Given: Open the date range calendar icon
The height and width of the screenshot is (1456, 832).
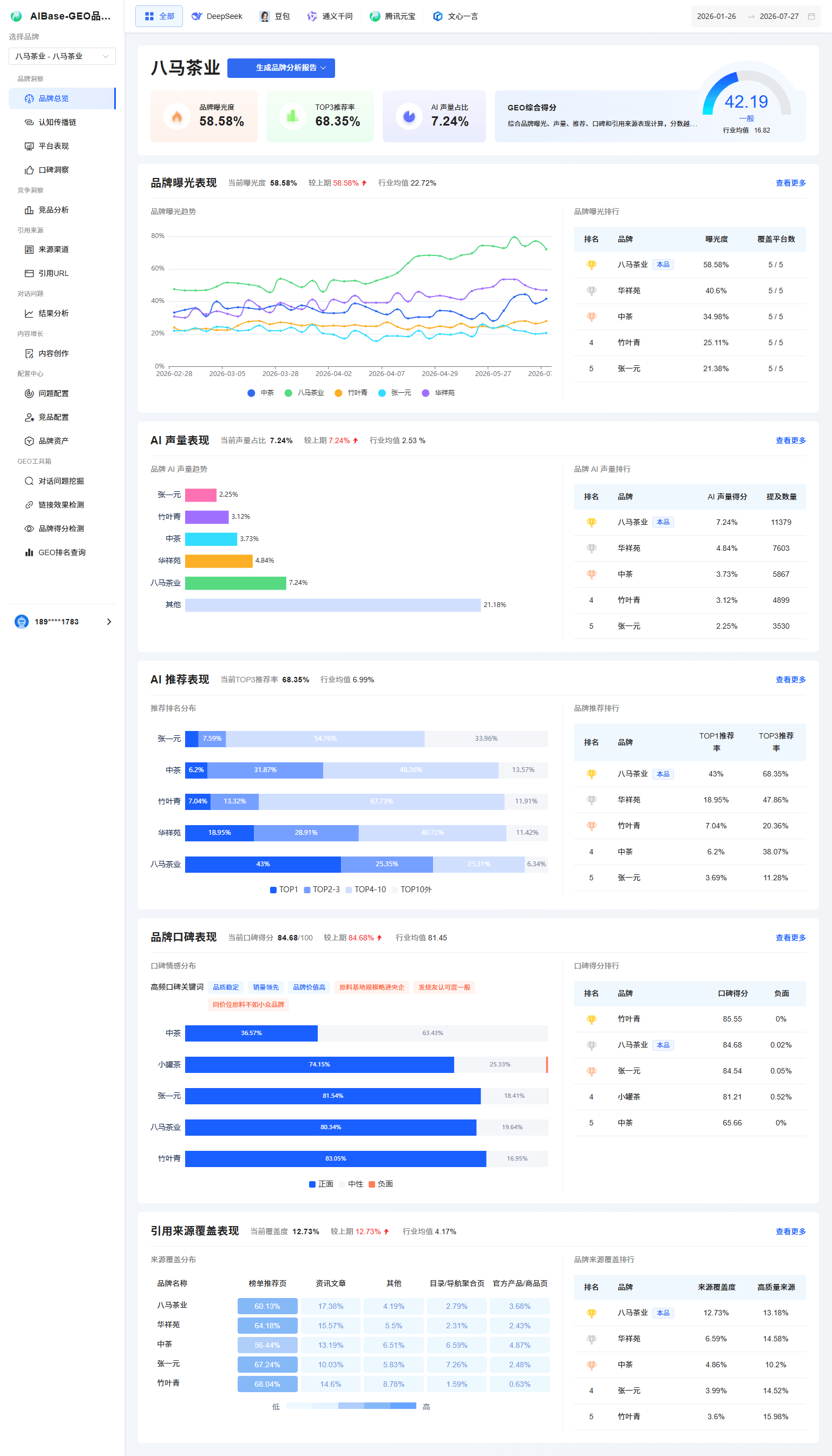Looking at the screenshot, I should [811, 17].
